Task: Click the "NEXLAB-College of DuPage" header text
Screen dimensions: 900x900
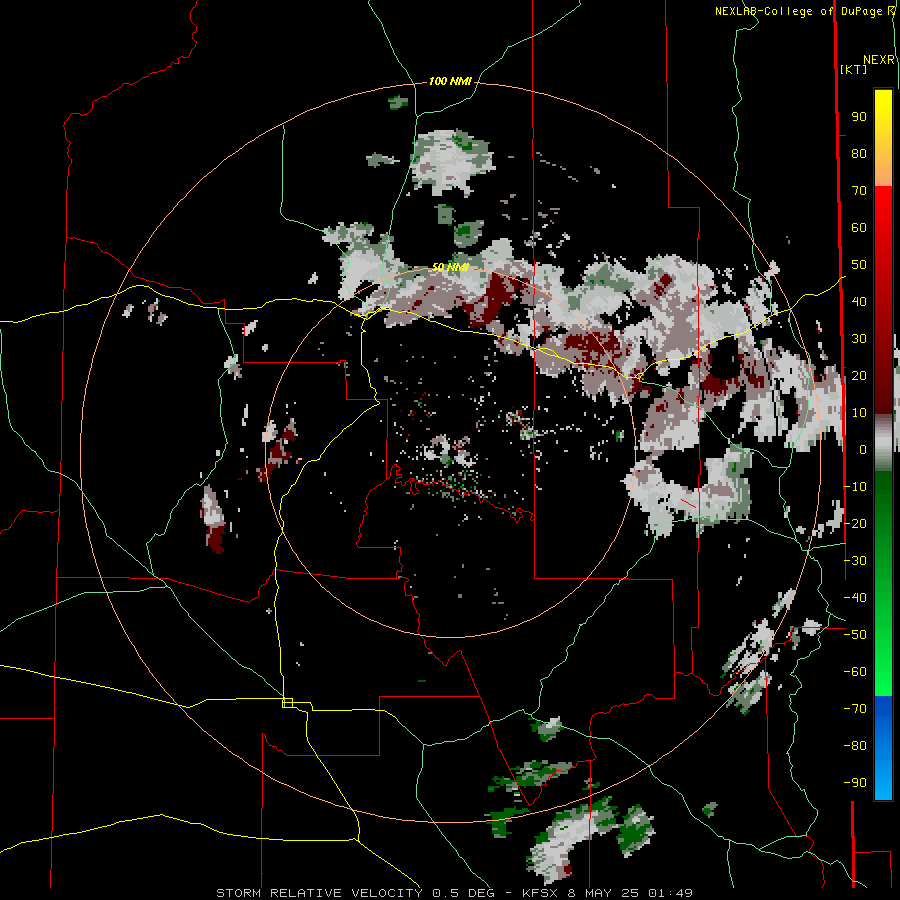Action: pyautogui.click(x=799, y=11)
